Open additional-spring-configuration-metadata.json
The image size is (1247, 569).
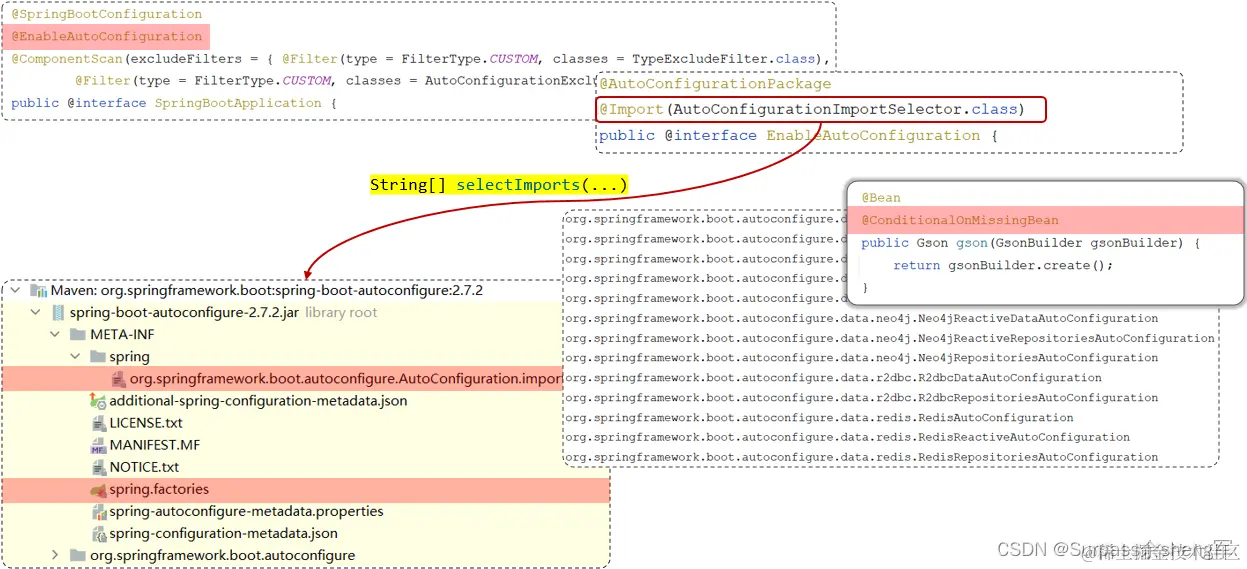point(258,400)
